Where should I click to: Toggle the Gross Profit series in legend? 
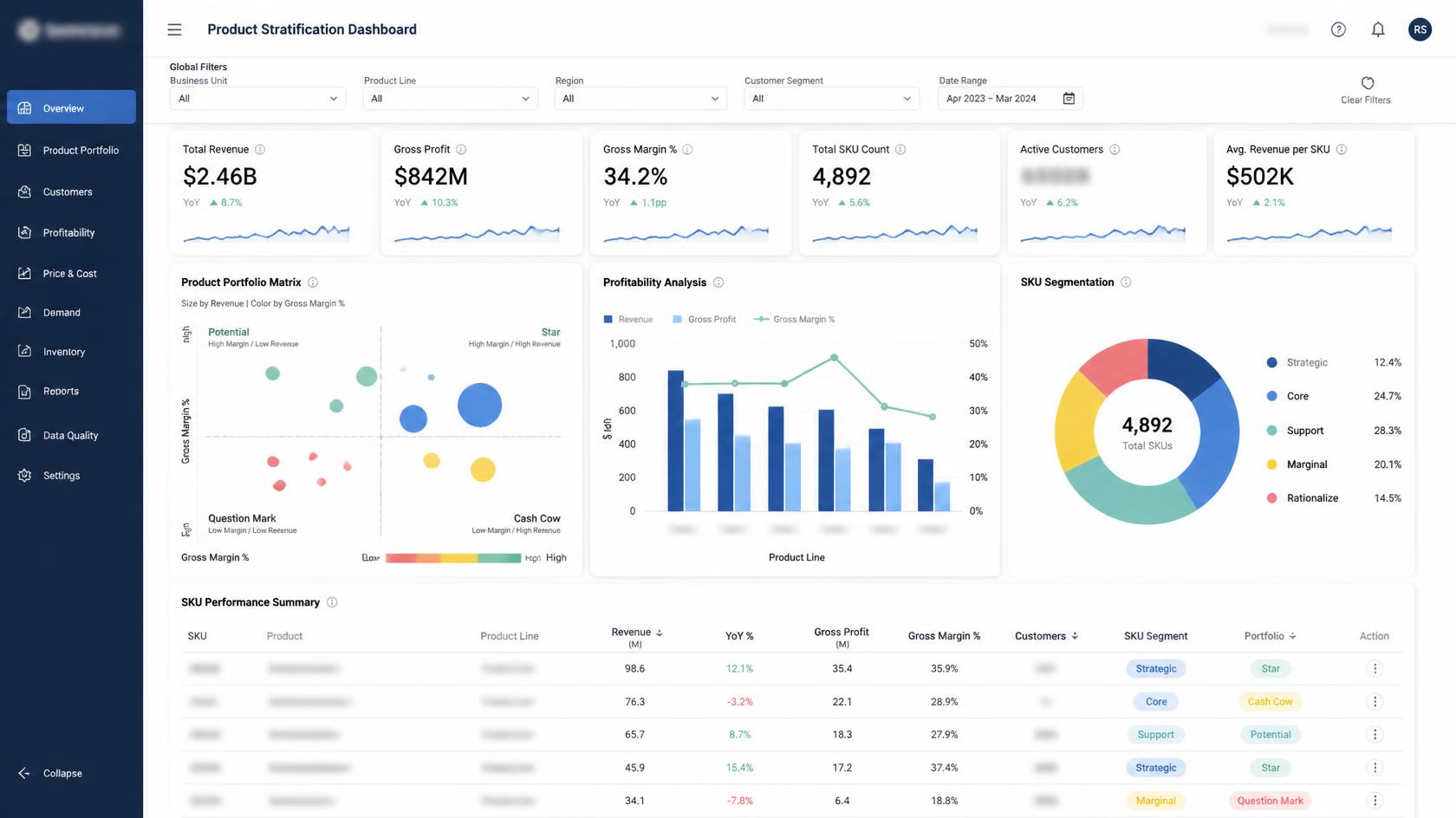[x=705, y=320]
